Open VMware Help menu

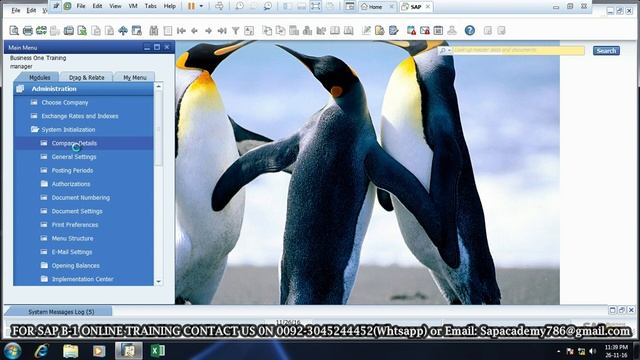(169, 6)
